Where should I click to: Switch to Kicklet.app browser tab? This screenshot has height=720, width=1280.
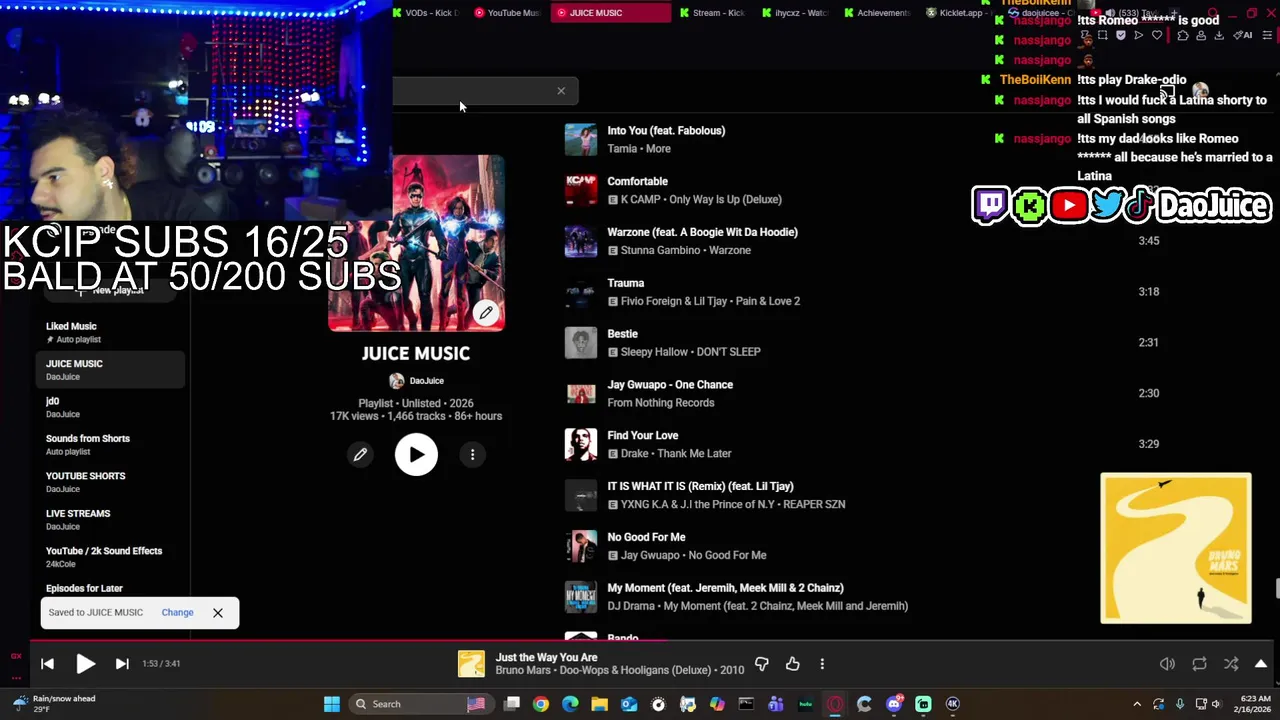958,13
